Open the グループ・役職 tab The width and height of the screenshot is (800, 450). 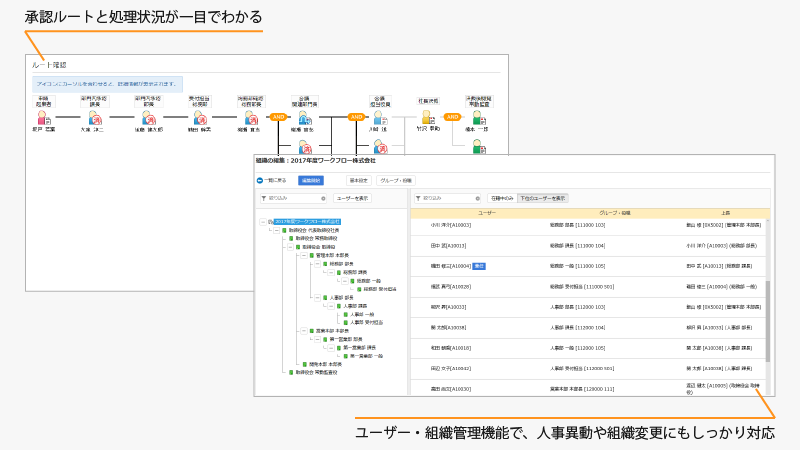(x=397, y=180)
